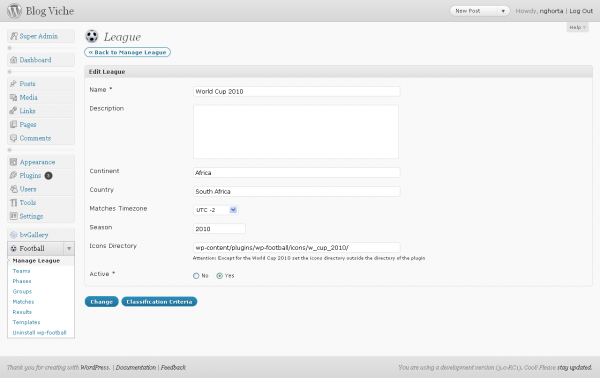Select the Active No radio button
The height and width of the screenshot is (378, 600).
pos(196,275)
